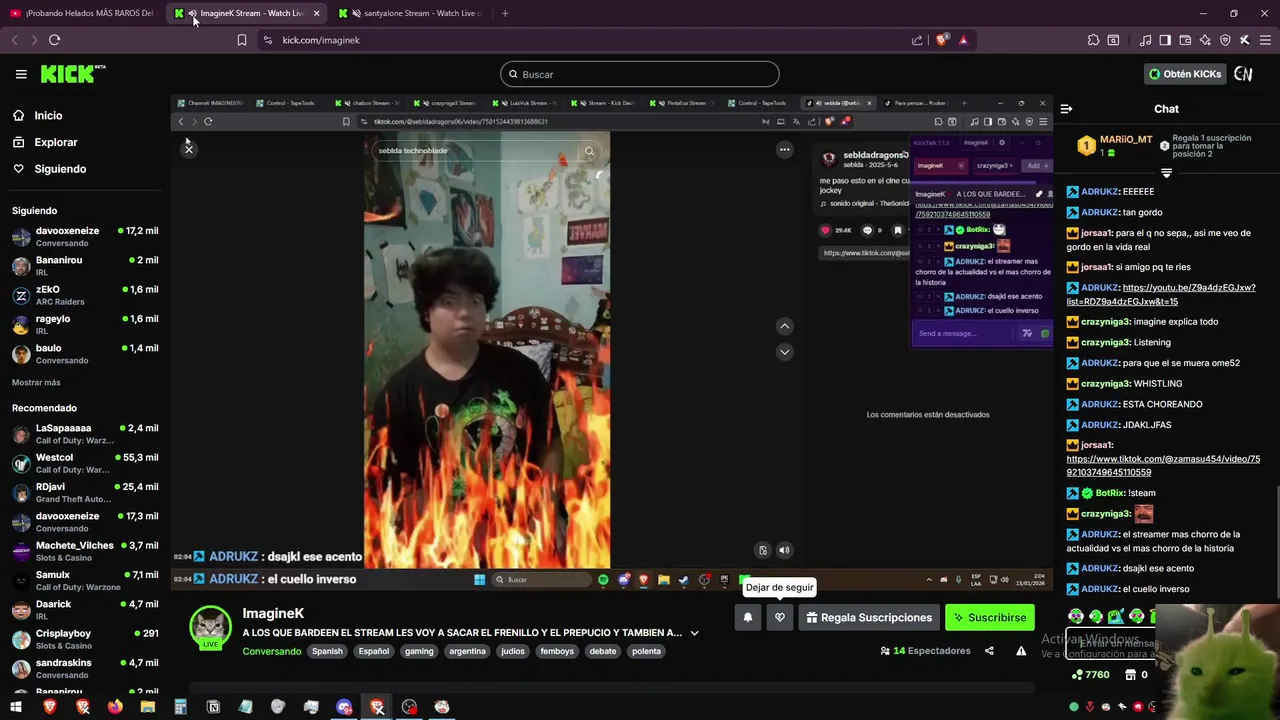Image resolution: width=1280 pixels, height=720 pixels.
Task: Collapse the chat panel
Action: tap(1066, 108)
